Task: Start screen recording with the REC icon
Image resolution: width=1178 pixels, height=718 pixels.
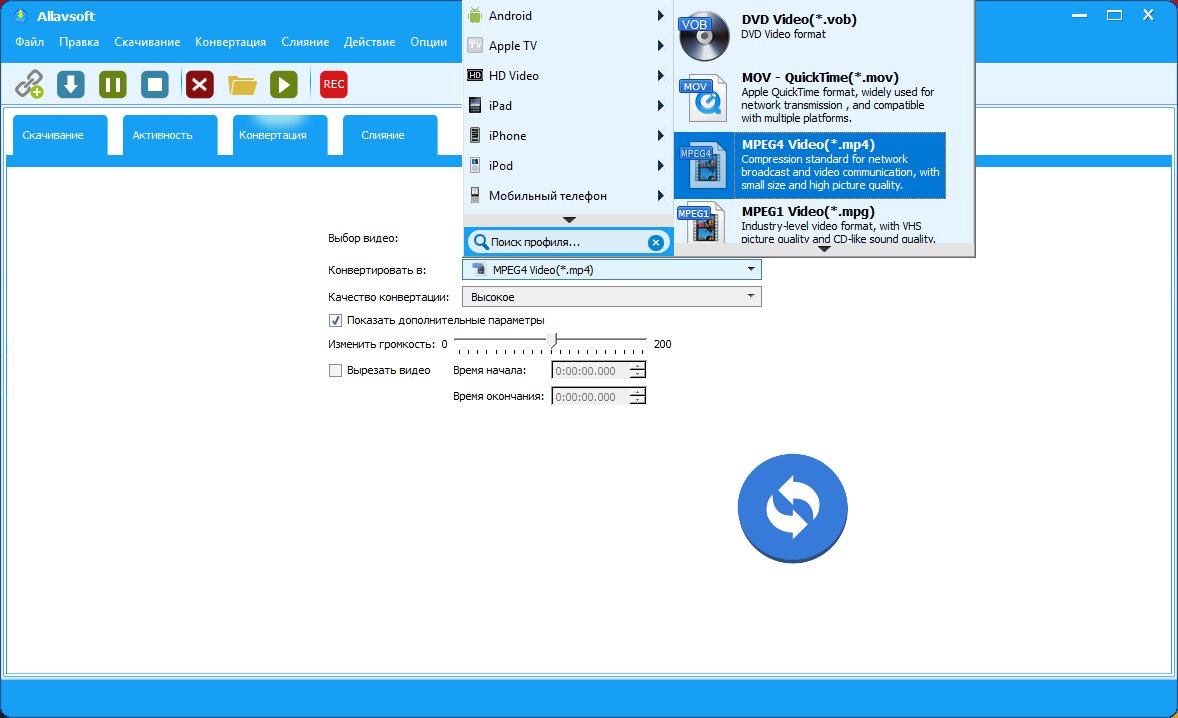Action: tap(334, 85)
